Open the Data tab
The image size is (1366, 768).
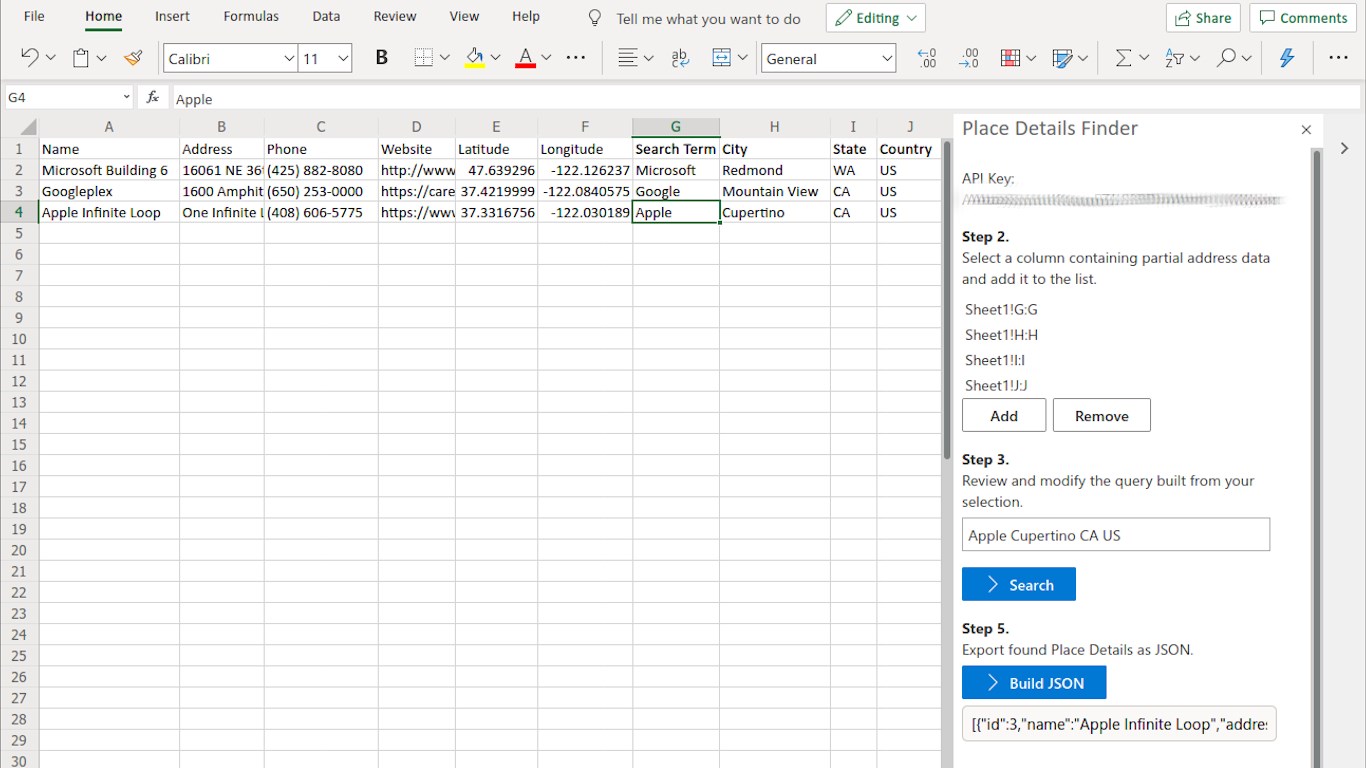tap(326, 16)
